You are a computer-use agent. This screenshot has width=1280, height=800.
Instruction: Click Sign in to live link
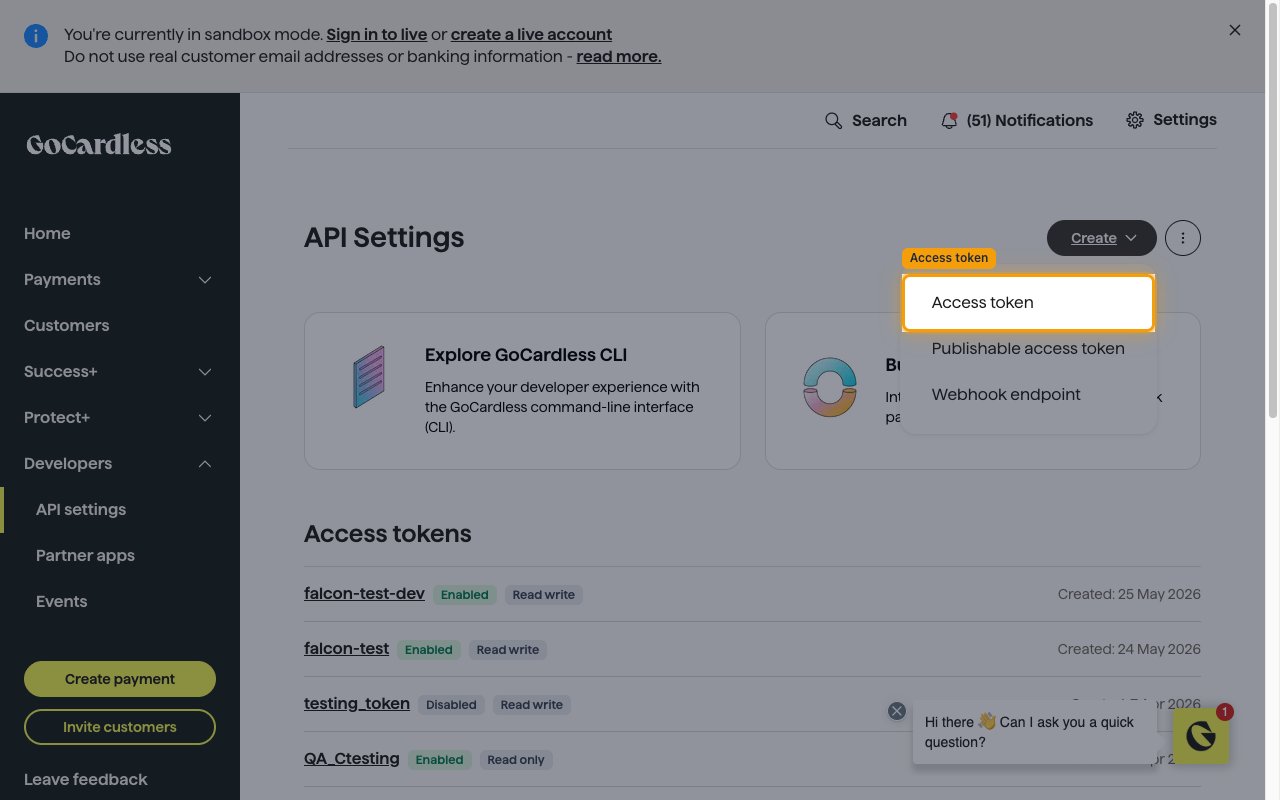(x=376, y=34)
